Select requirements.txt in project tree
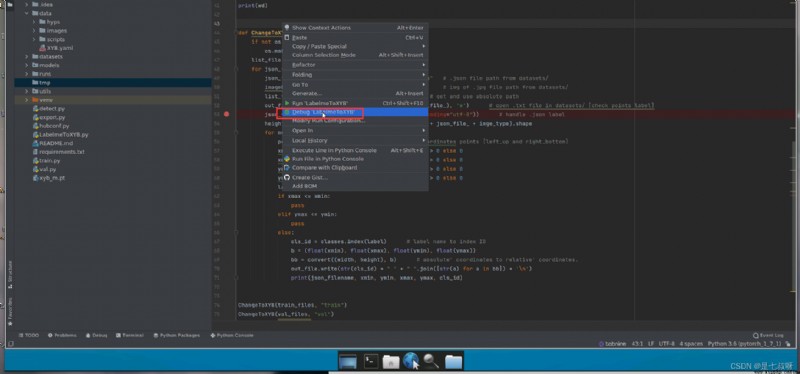800x374 pixels. click(58, 152)
